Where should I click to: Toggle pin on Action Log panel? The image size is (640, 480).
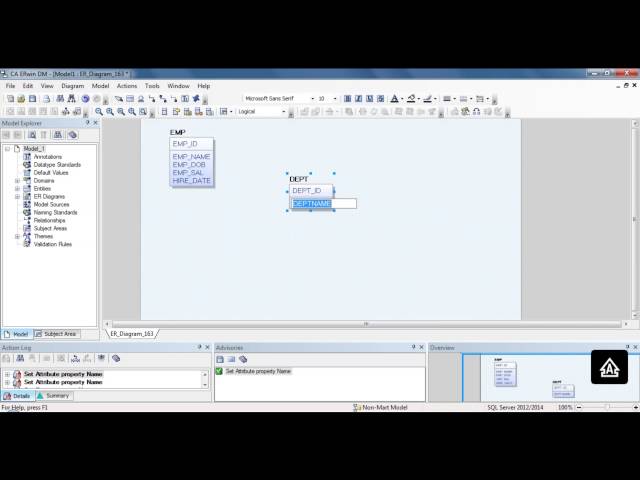click(200, 347)
